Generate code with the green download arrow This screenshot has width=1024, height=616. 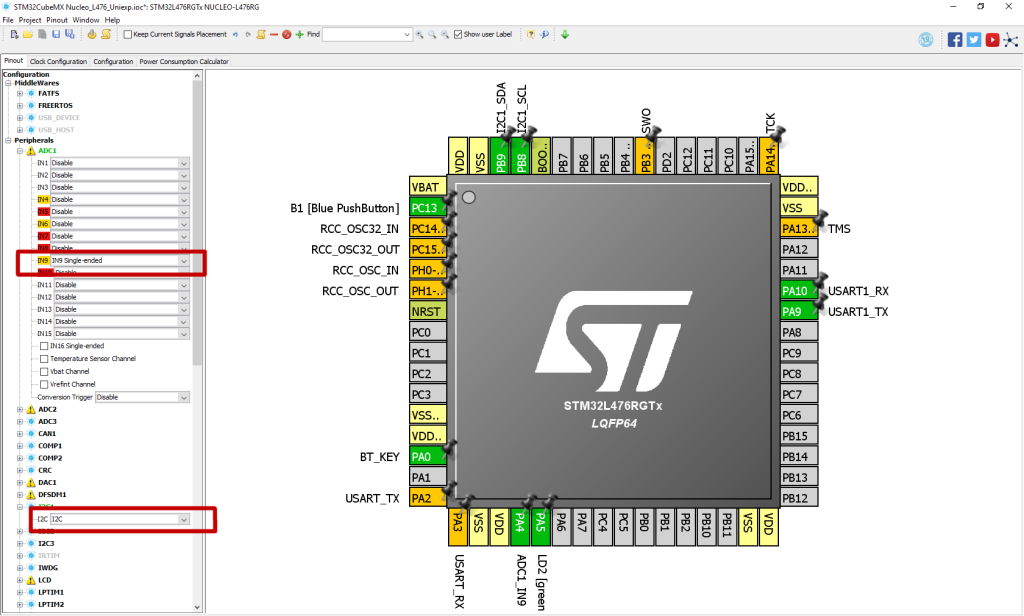pos(563,33)
